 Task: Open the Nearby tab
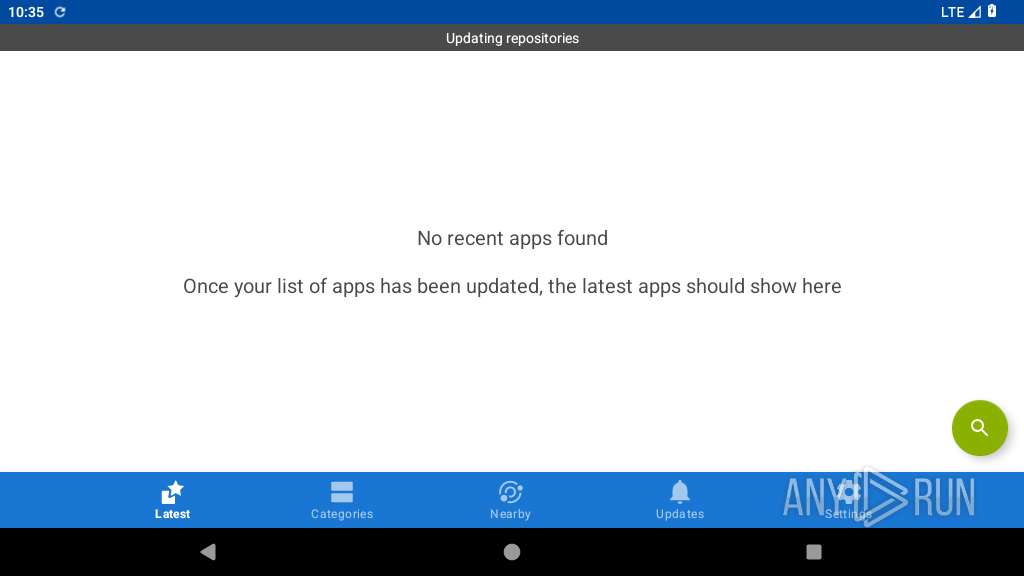(511, 500)
